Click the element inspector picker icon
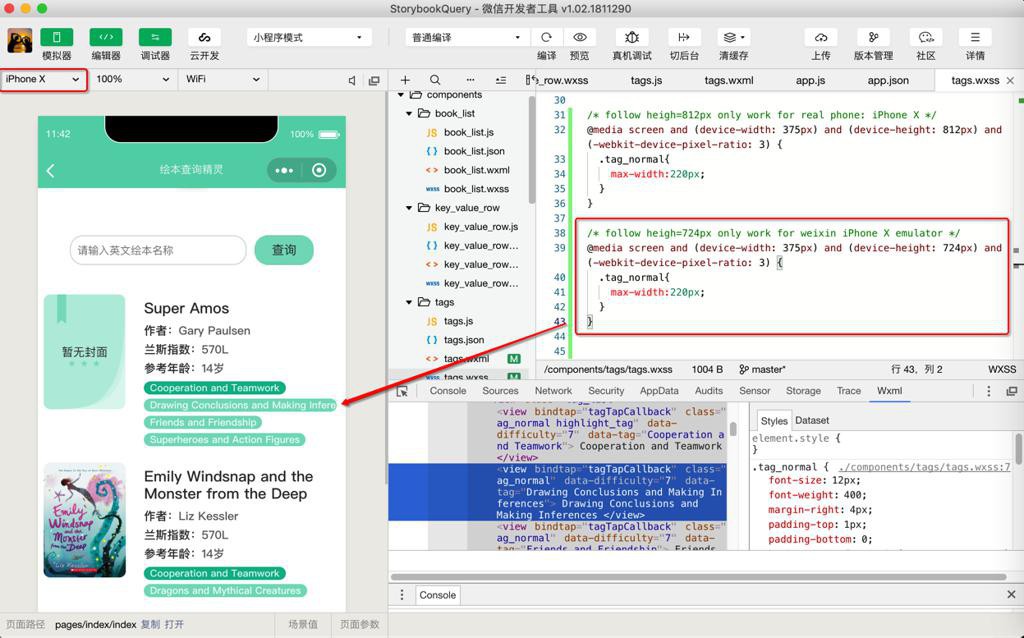Viewport: 1024px width, 638px height. coord(402,391)
